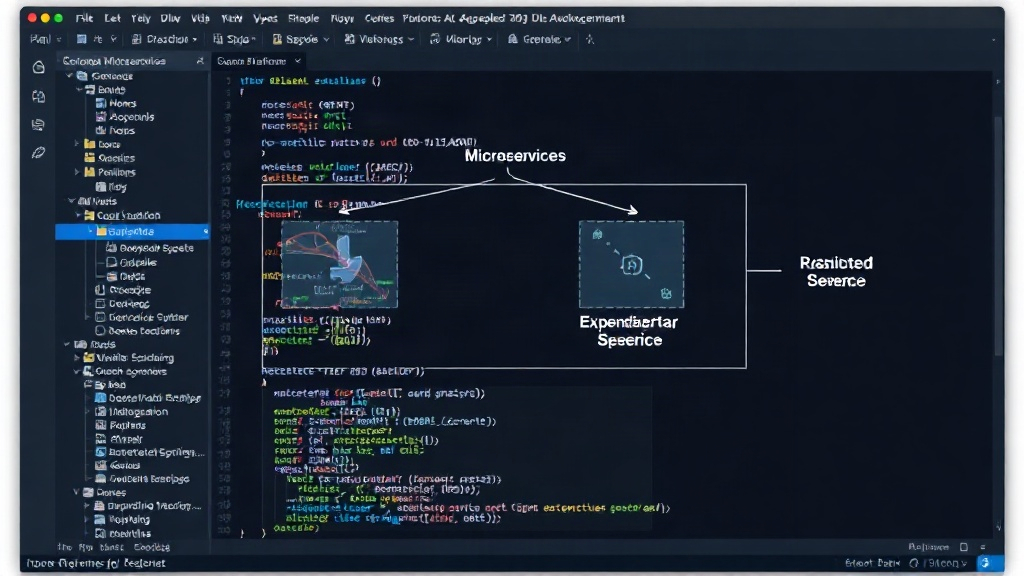The height and width of the screenshot is (576, 1024).
Task: Click the icon beside 'Coerdlis'
Action: (x=100, y=534)
